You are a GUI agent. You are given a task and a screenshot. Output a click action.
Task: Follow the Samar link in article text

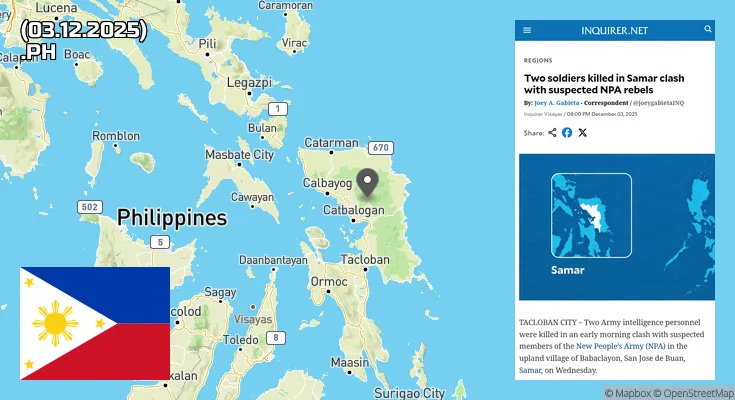point(530,370)
